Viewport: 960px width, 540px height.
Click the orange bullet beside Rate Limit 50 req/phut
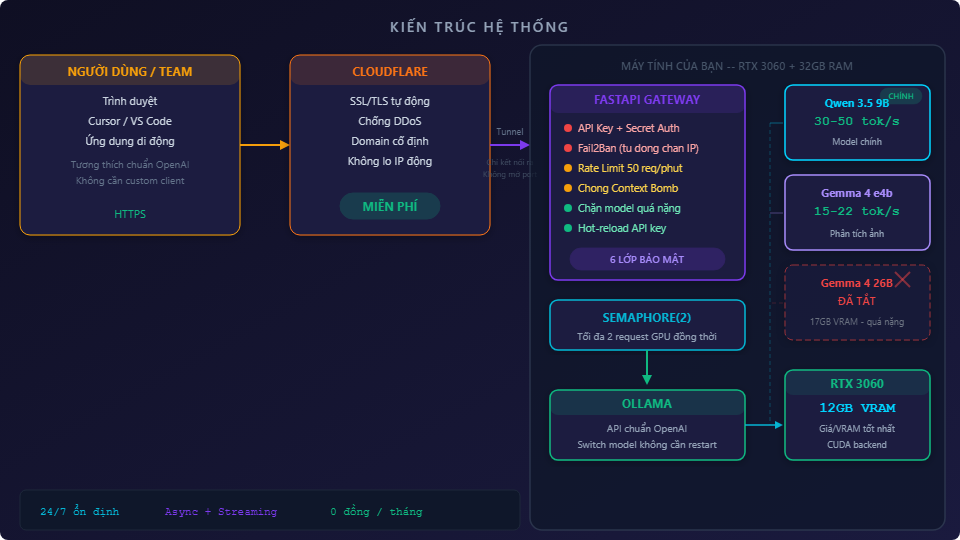point(568,168)
